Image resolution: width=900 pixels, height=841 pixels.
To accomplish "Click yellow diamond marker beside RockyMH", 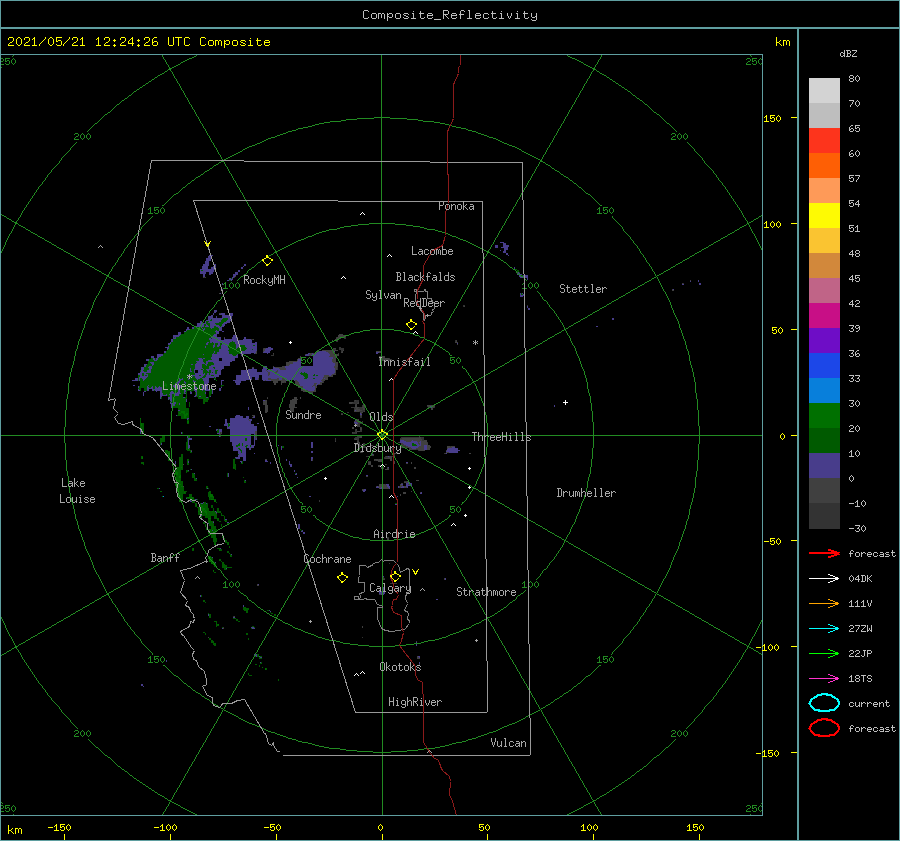I will (267, 261).
